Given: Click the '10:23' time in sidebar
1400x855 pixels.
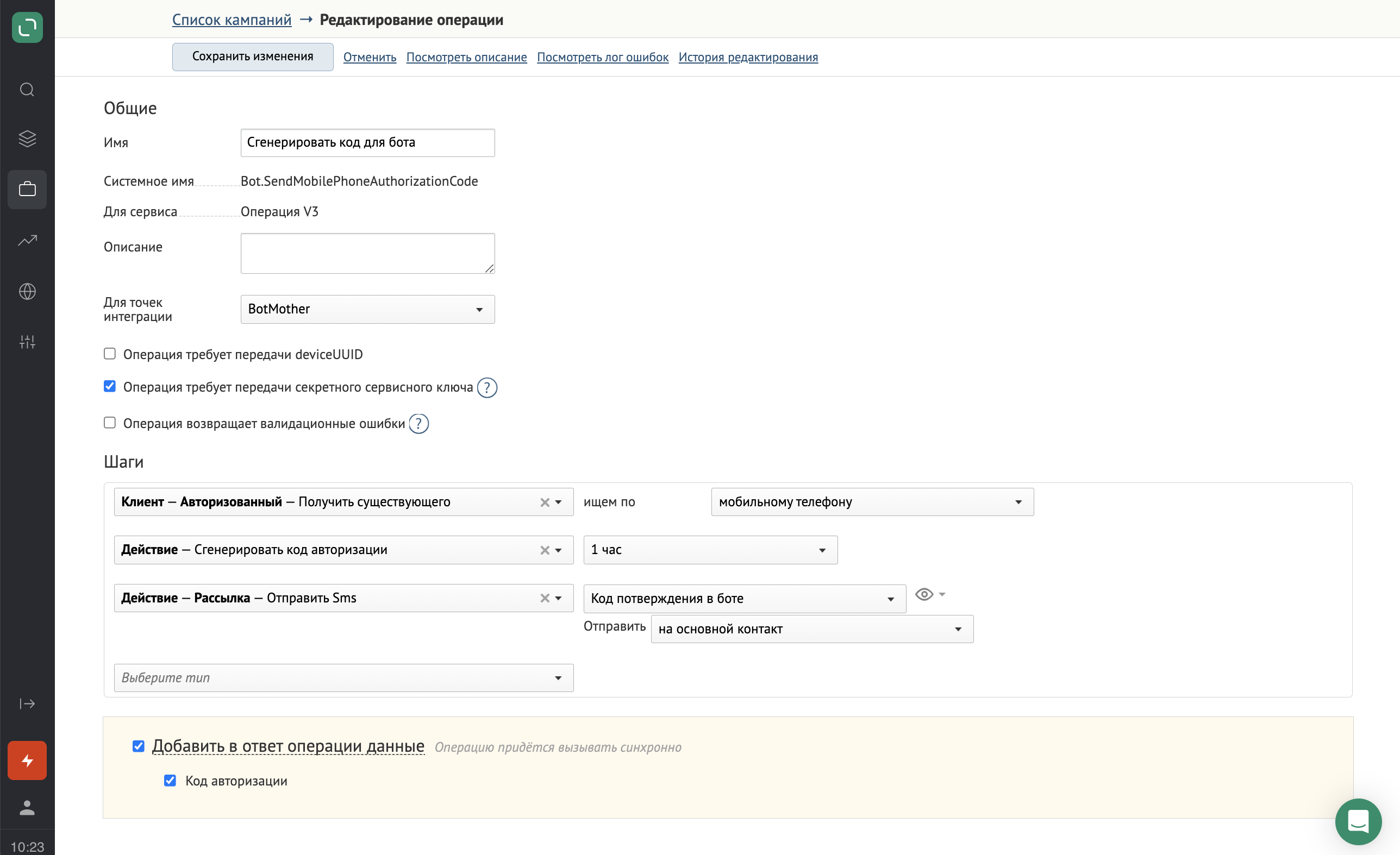Looking at the screenshot, I should 27,847.
